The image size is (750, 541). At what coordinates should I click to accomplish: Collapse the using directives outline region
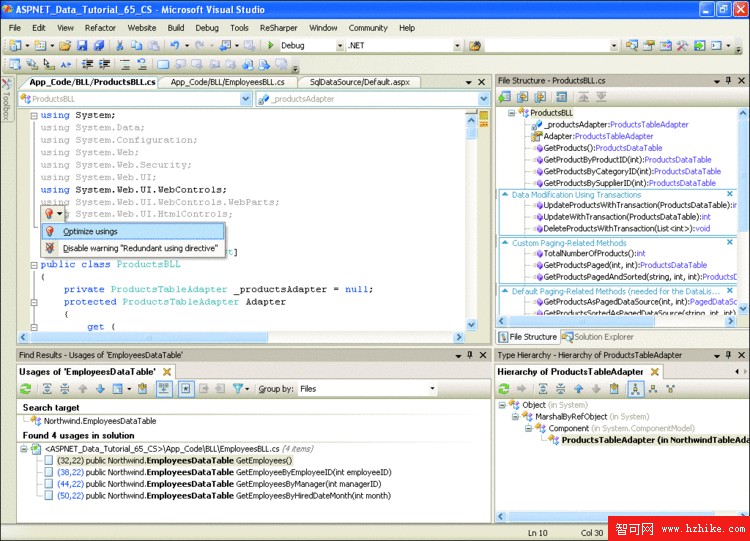(x=33, y=116)
